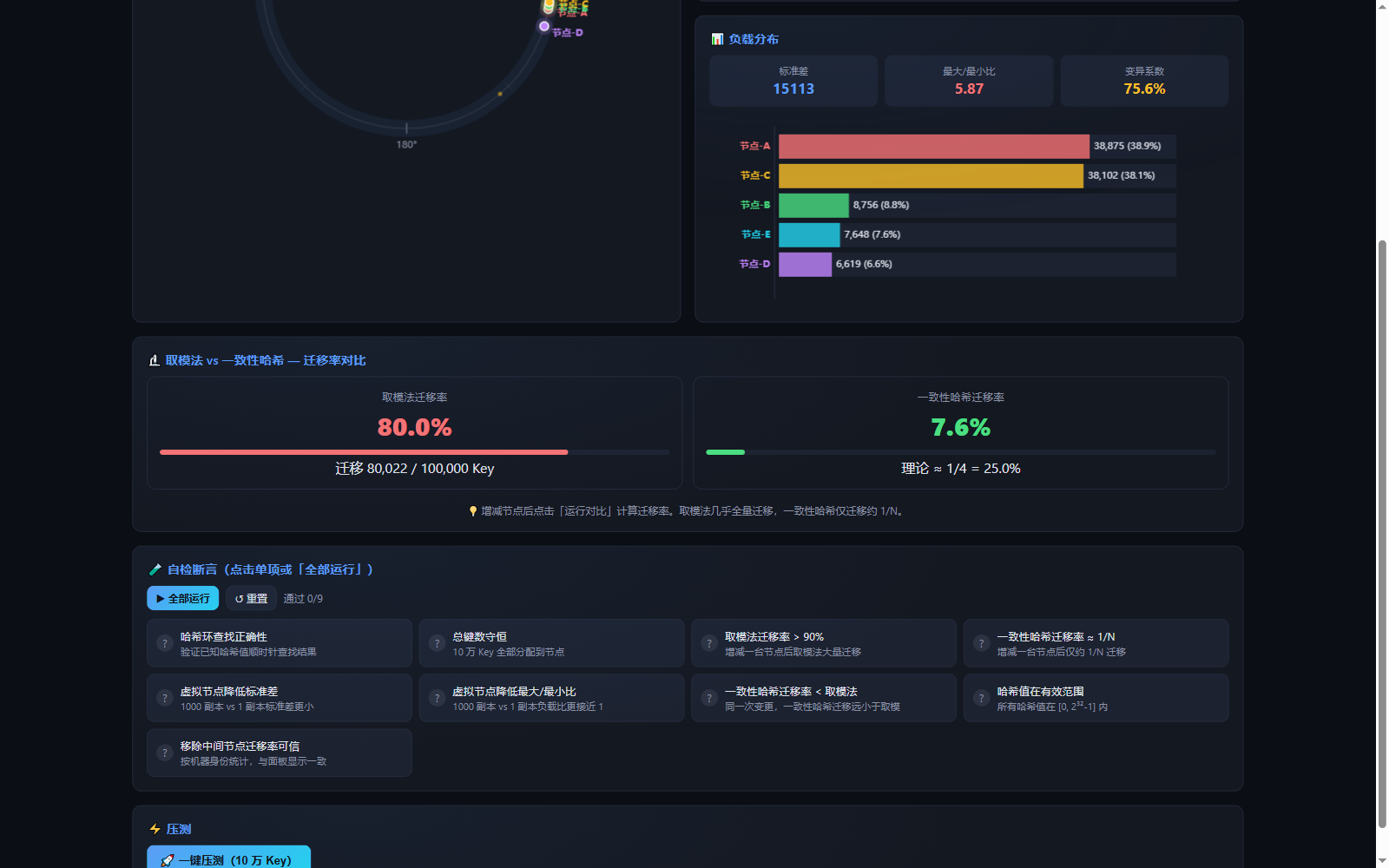Click the 重置 reset button
Screen dimensions: 1389x868
click(251, 598)
